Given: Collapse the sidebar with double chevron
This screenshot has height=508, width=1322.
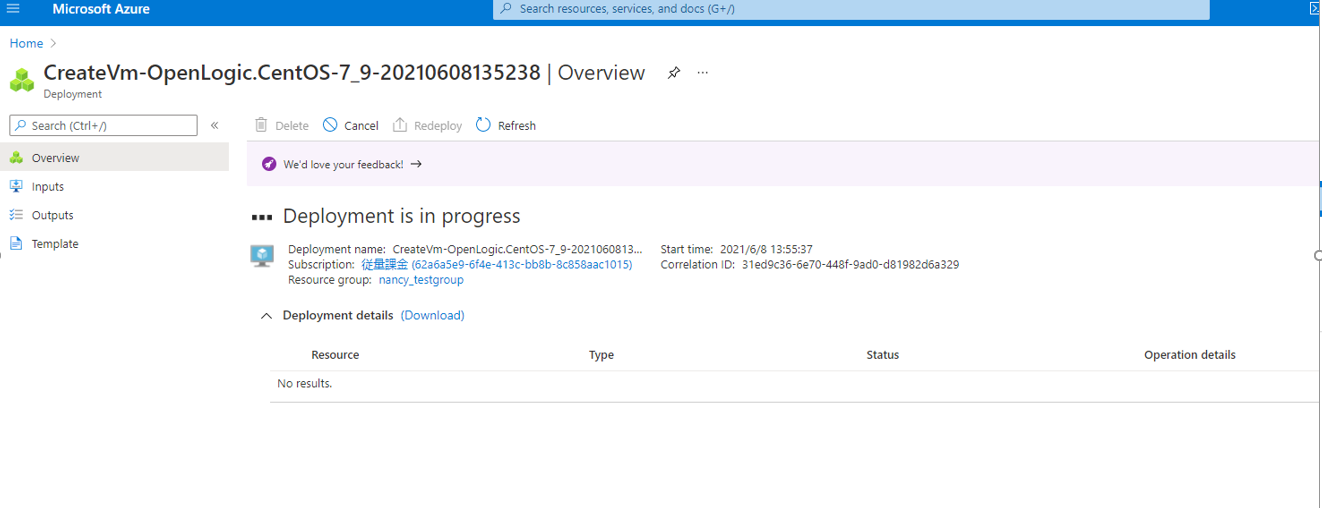Looking at the screenshot, I should tap(214, 125).
